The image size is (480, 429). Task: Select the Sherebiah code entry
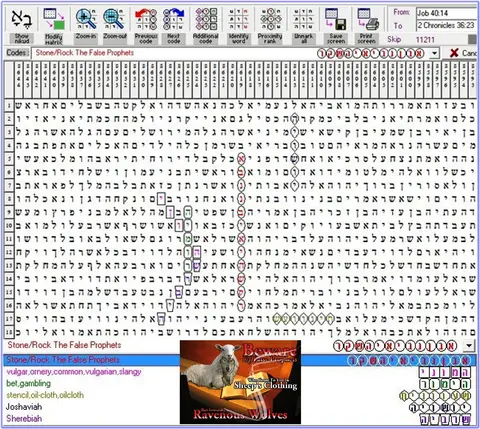[24, 418]
